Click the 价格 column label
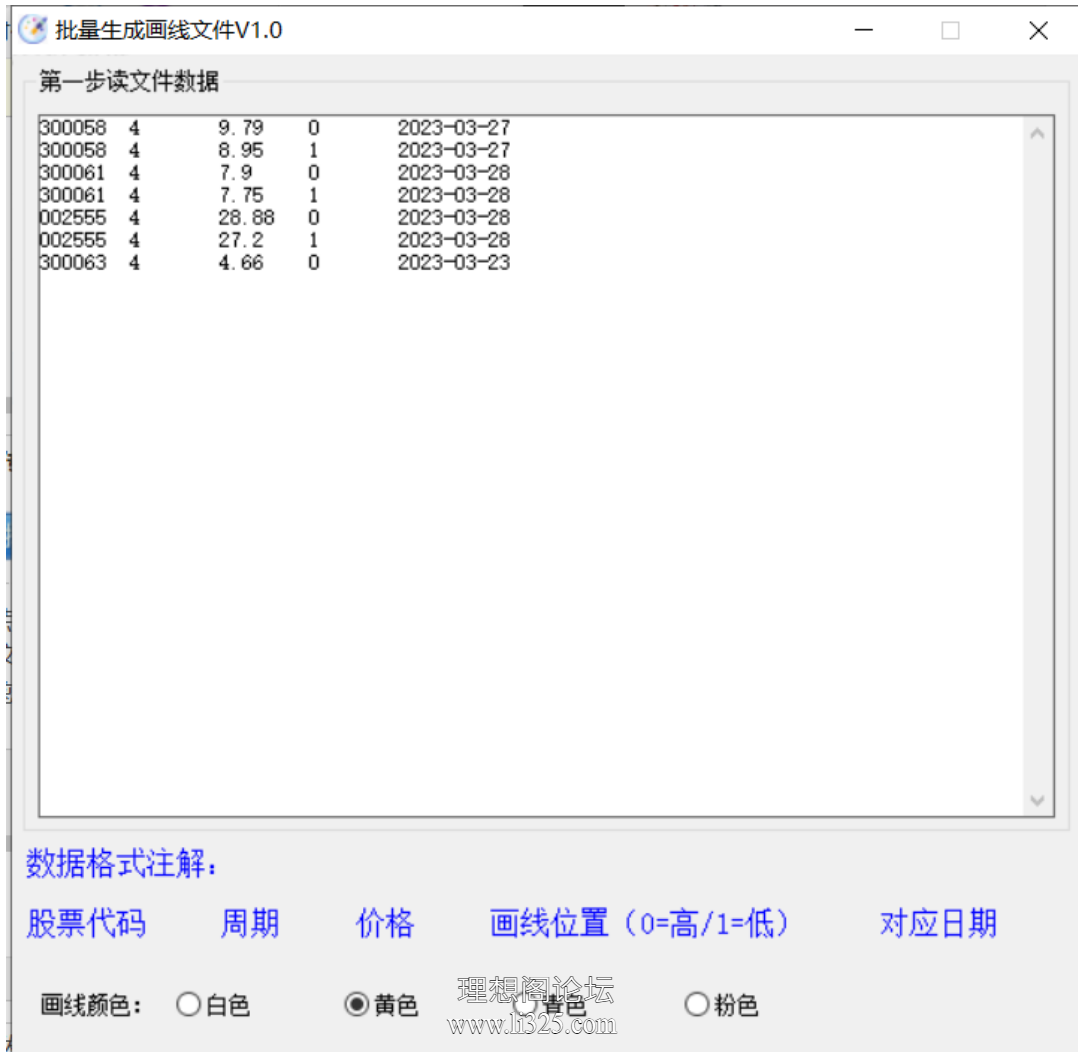1078x1052 pixels. [x=384, y=924]
